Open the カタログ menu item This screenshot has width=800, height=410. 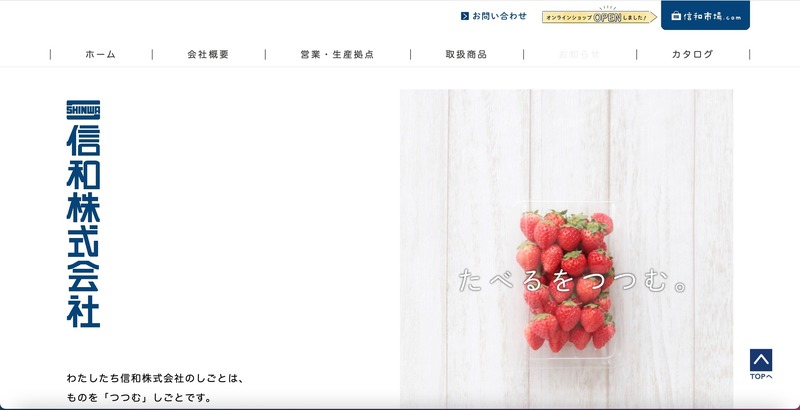[x=692, y=55]
